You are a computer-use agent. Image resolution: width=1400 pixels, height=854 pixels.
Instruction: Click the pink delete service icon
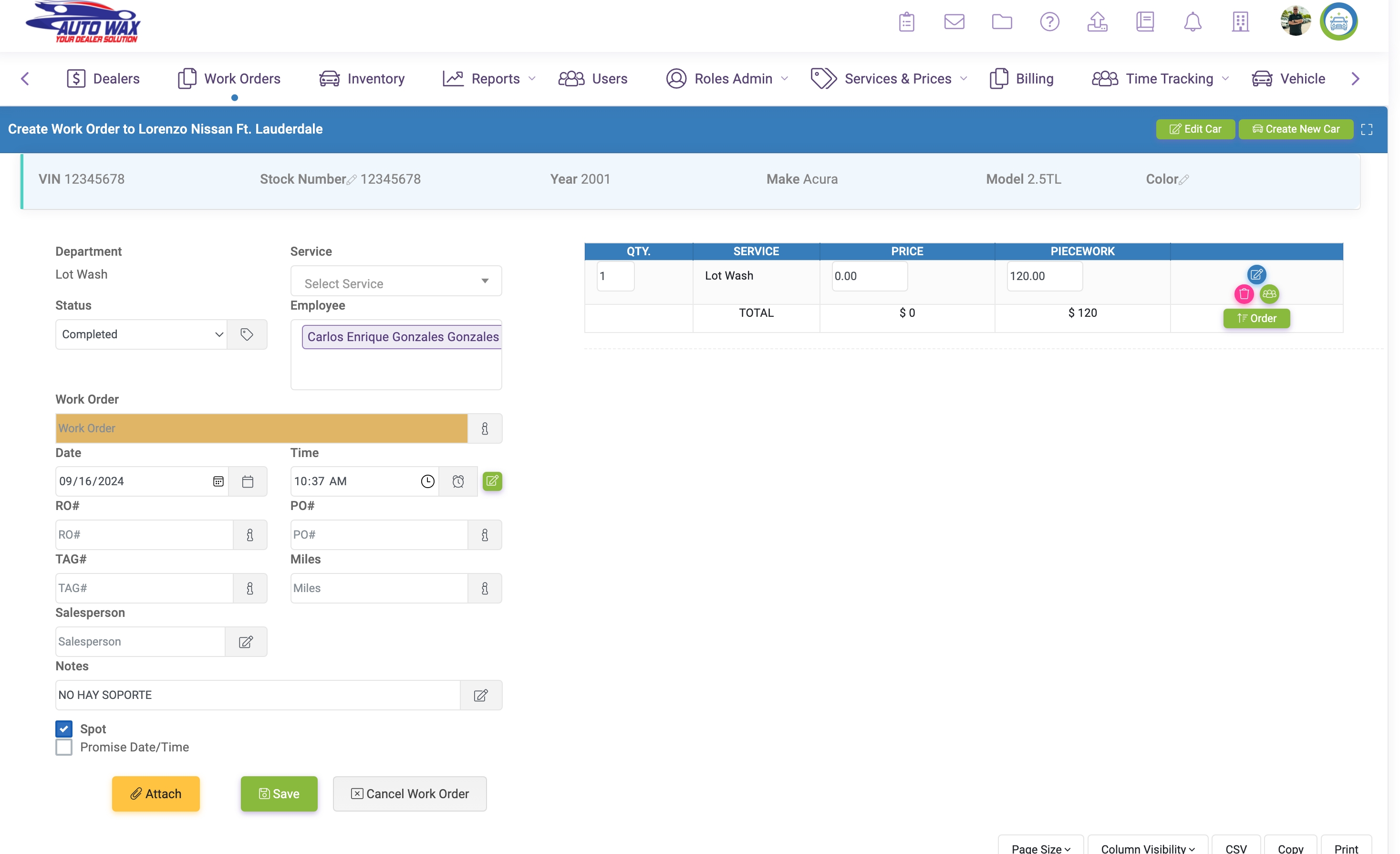(x=1244, y=294)
